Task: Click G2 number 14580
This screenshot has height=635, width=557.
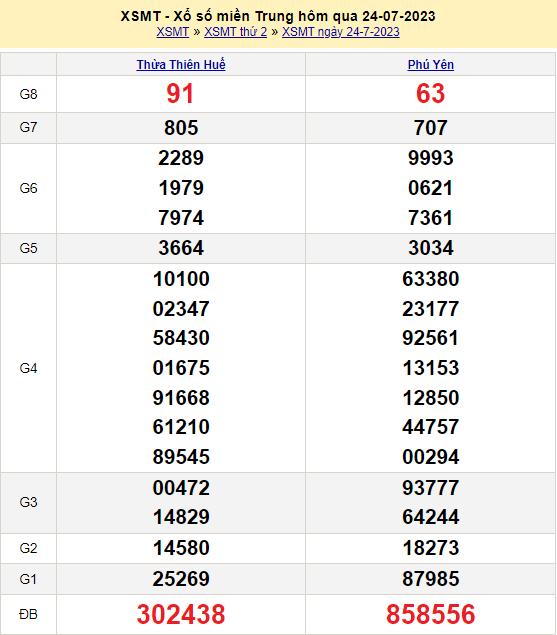Action: (x=181, y=548)
